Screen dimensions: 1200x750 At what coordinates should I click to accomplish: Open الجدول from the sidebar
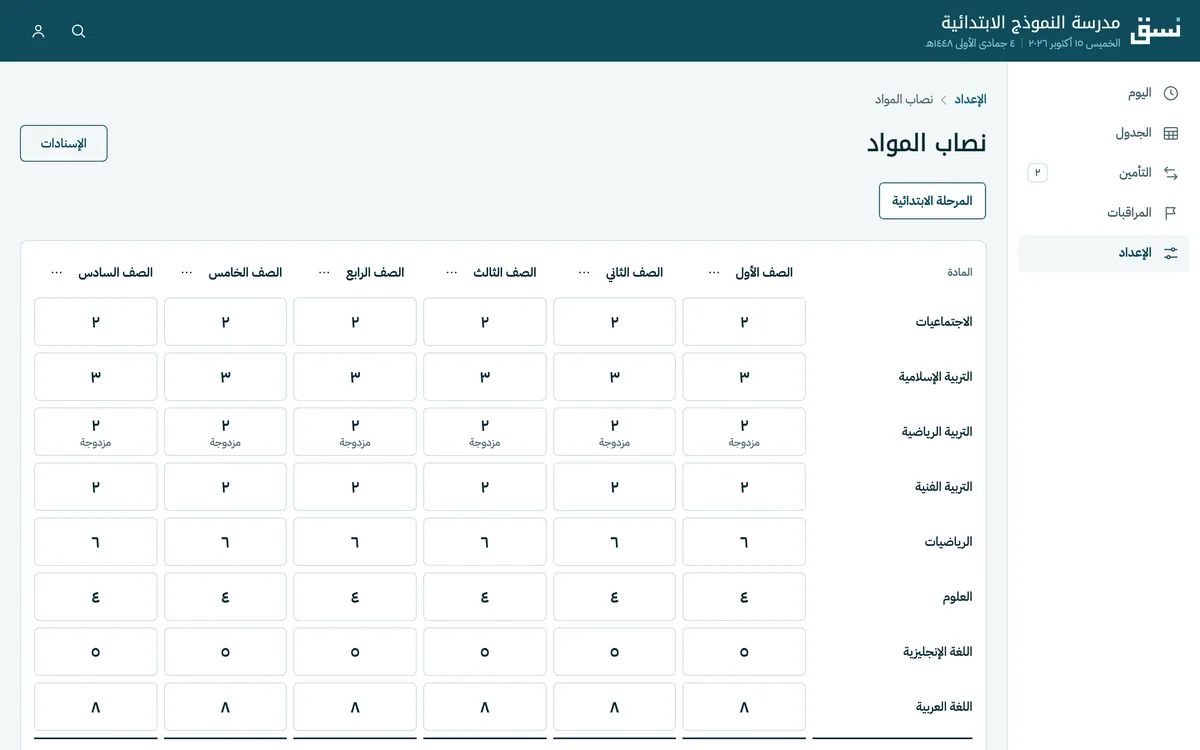point(1104,133)
